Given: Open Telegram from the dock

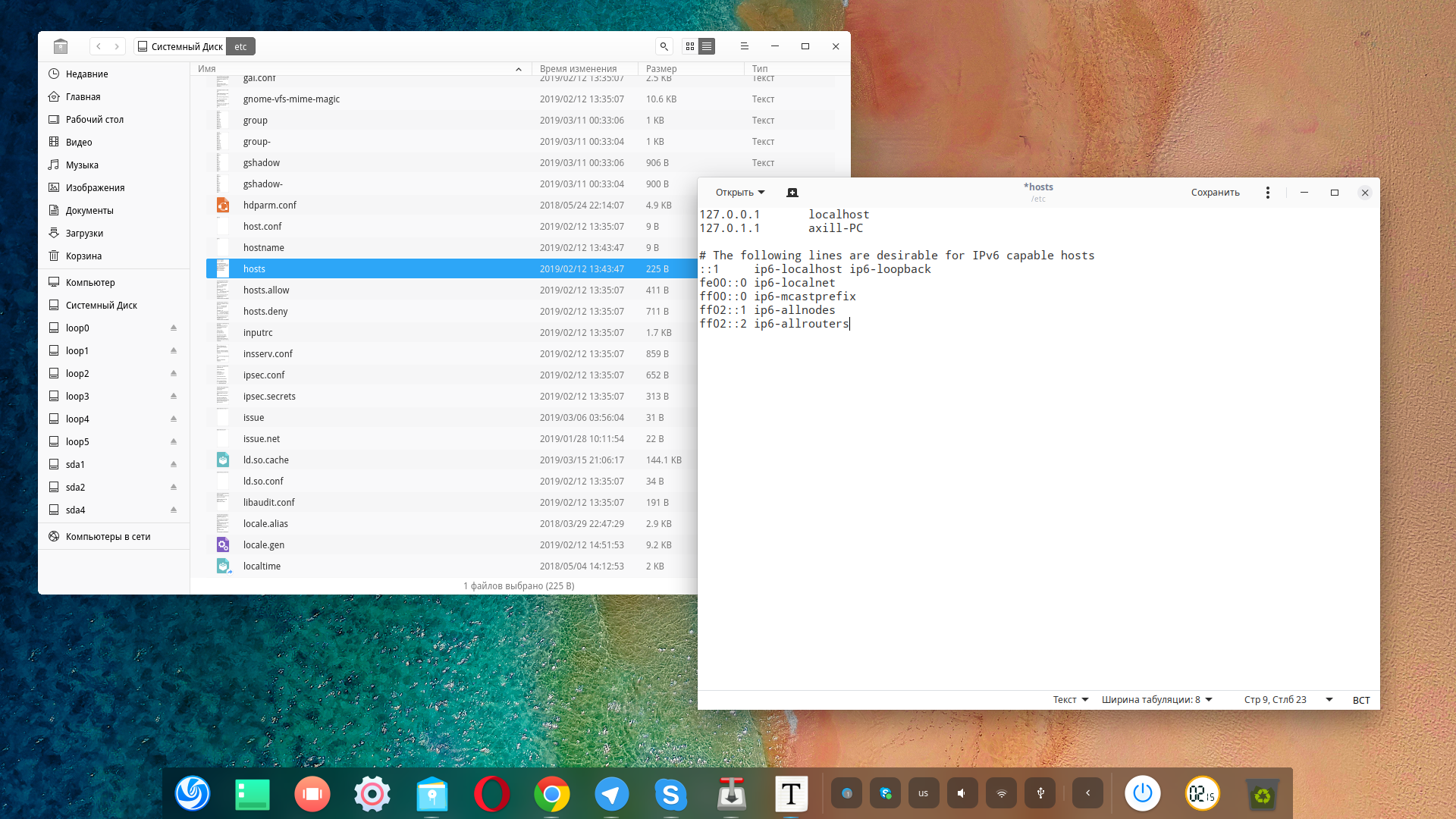Looking at the screenshot, I should pyautogui.click(x=611, y=794).
